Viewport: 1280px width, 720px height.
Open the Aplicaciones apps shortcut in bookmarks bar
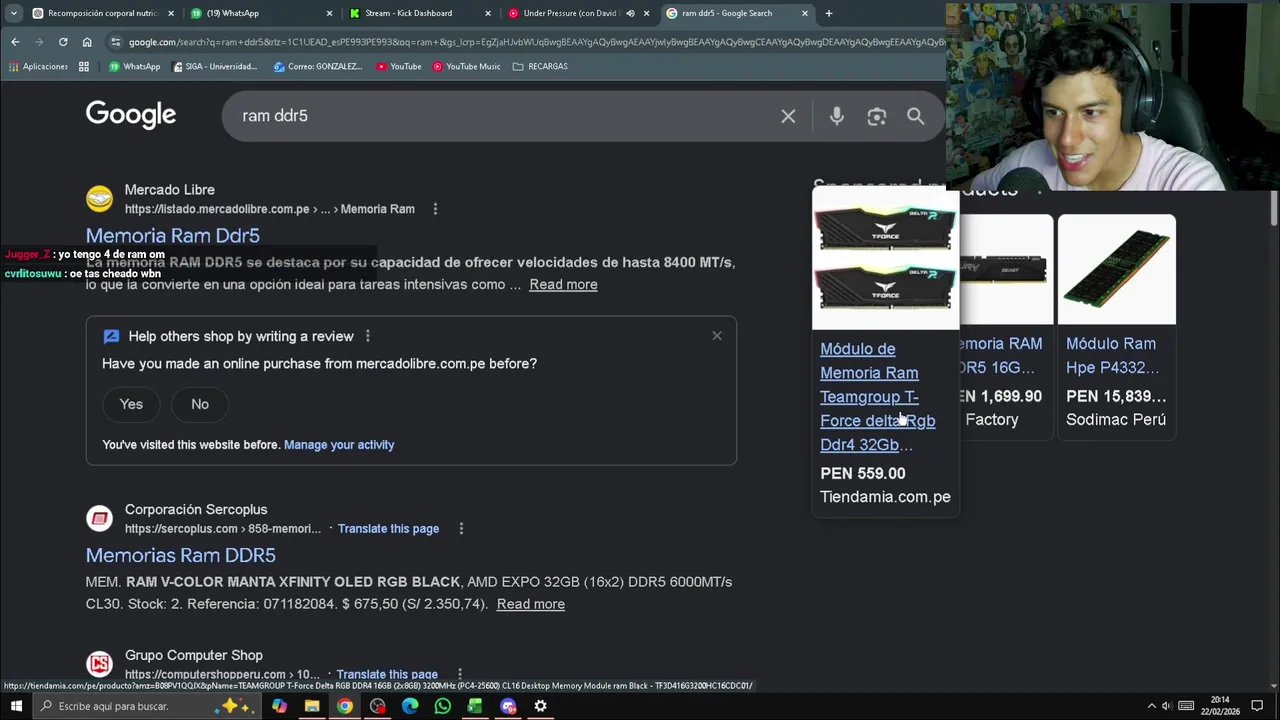point(38,66)
